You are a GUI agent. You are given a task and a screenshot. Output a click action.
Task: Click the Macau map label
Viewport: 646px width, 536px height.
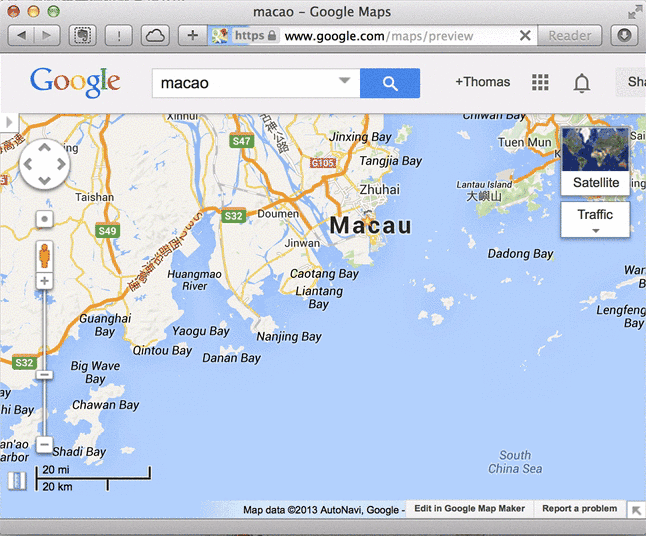[x=370, y=226]
